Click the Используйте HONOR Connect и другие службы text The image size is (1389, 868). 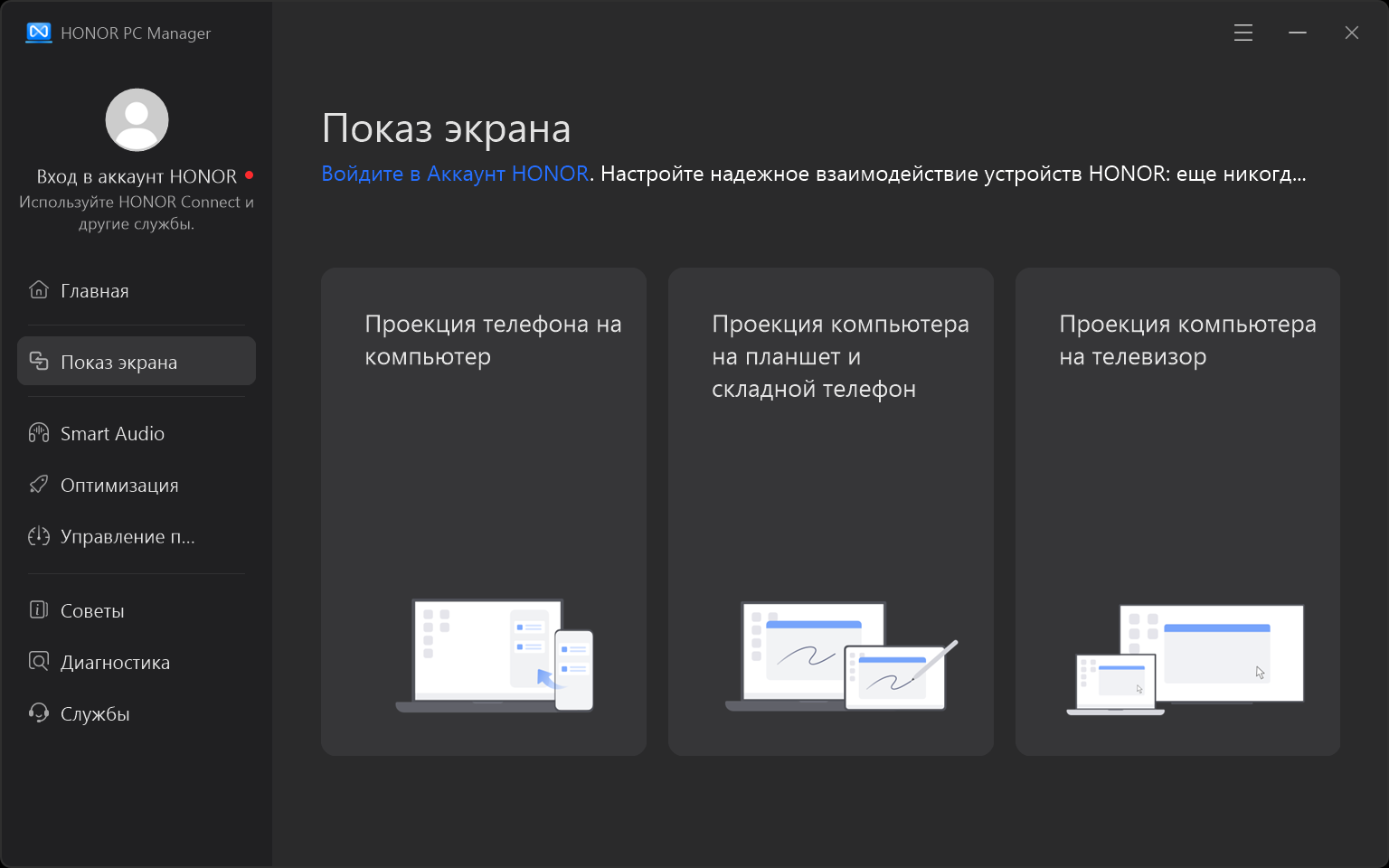[137, 212]
